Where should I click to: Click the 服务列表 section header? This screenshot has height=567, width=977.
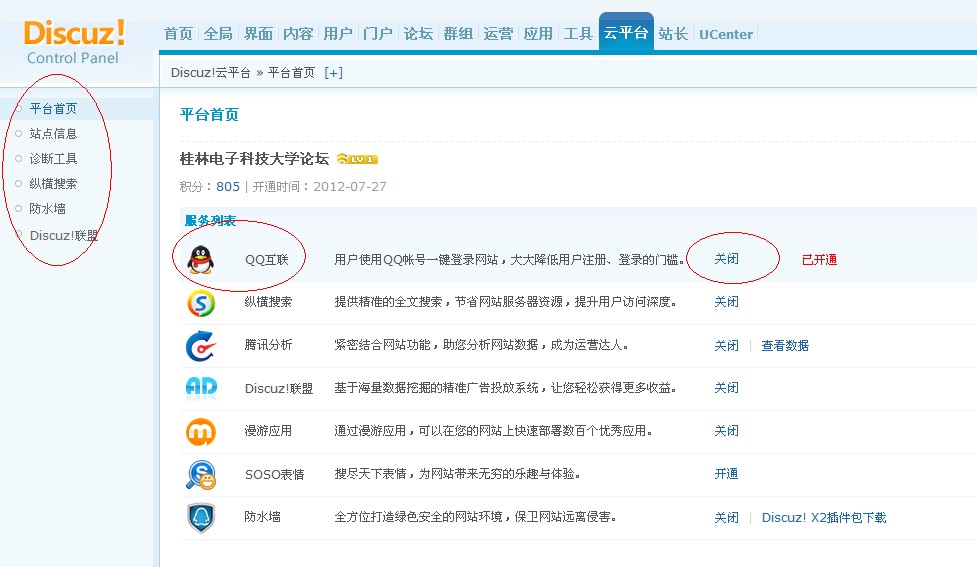(210, 220)
